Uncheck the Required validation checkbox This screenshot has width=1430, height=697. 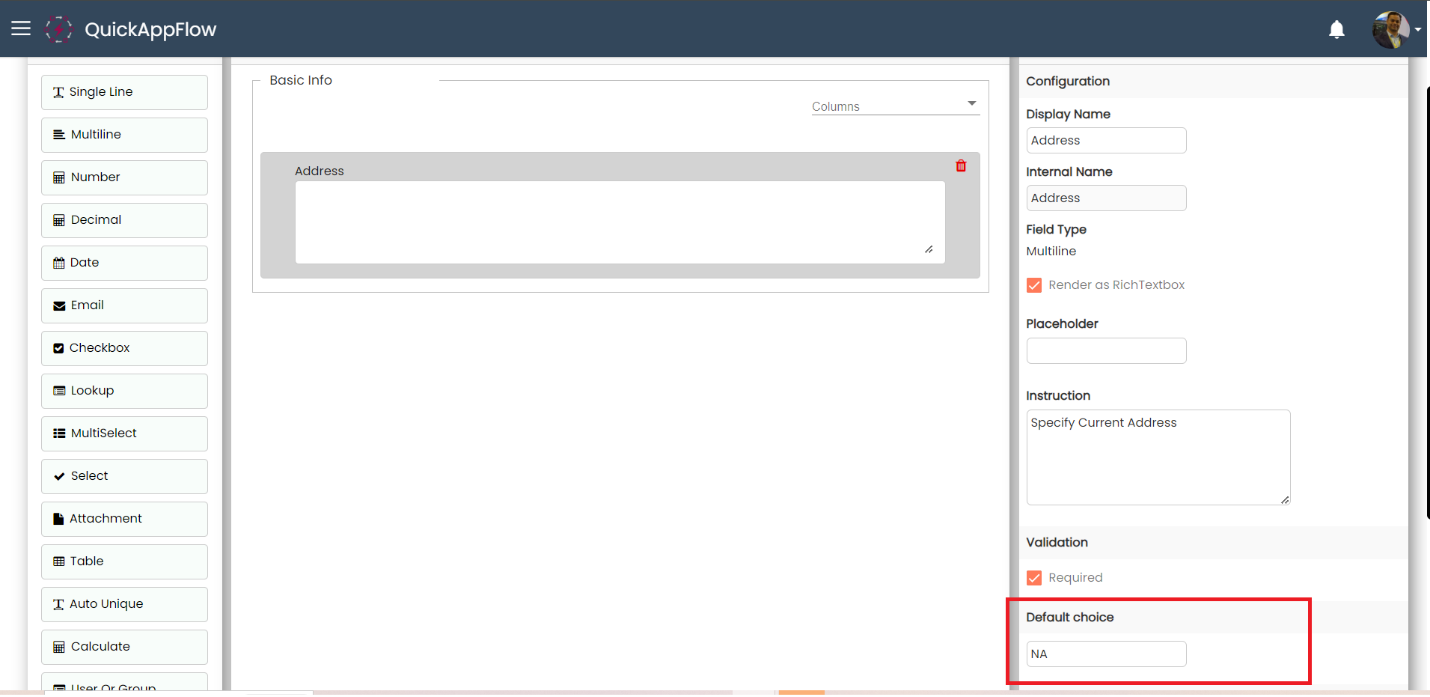[x=1035, y=578]
